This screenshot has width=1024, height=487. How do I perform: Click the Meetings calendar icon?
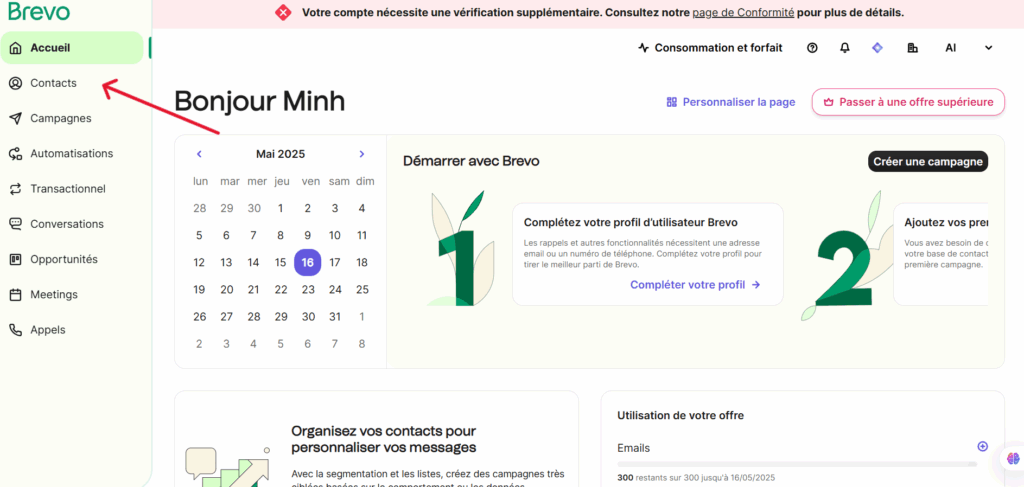(x=16, y=295)
